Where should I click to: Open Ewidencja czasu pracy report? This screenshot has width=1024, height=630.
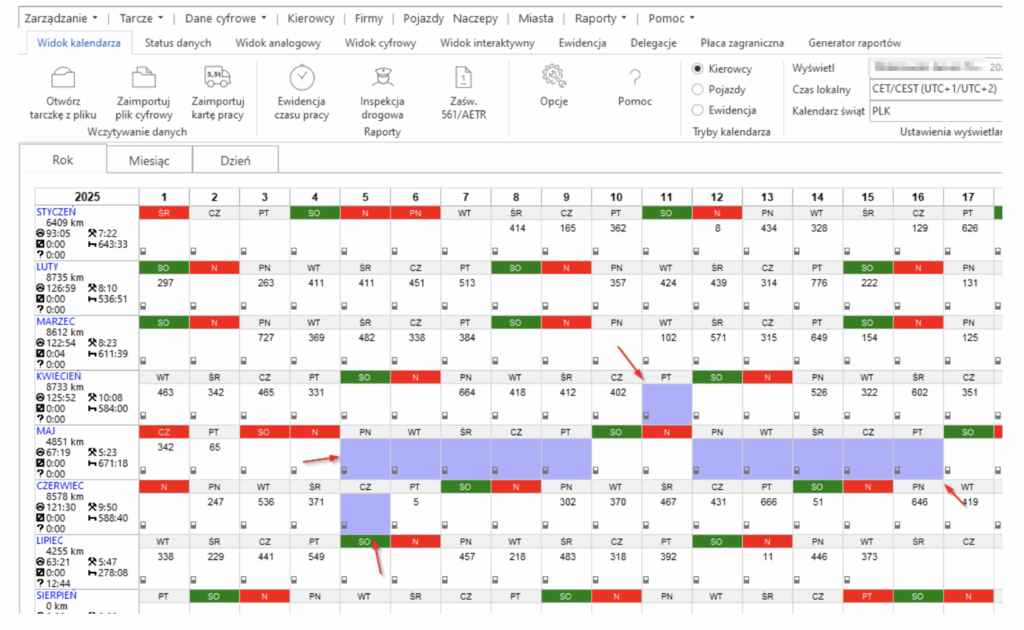point(301,79)
